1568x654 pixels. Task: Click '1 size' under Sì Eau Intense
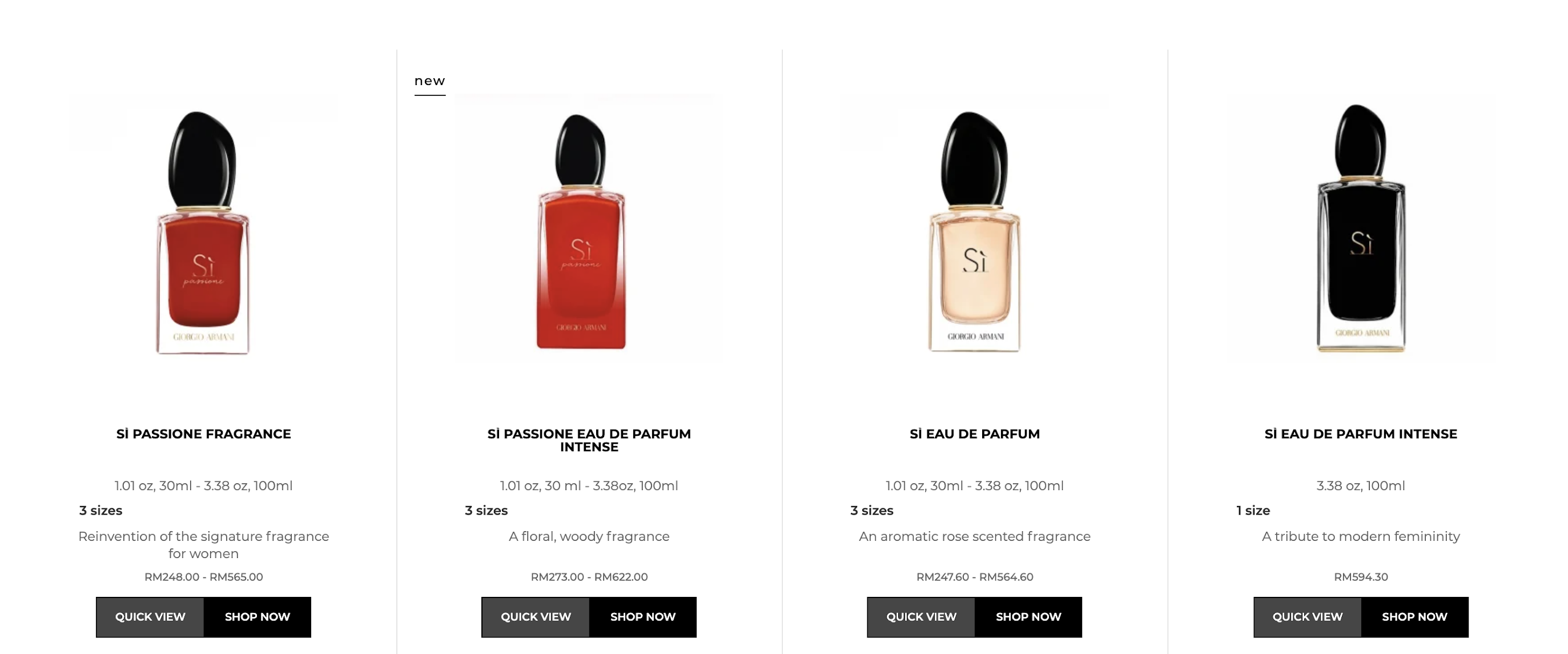(x=1253, y=510)
